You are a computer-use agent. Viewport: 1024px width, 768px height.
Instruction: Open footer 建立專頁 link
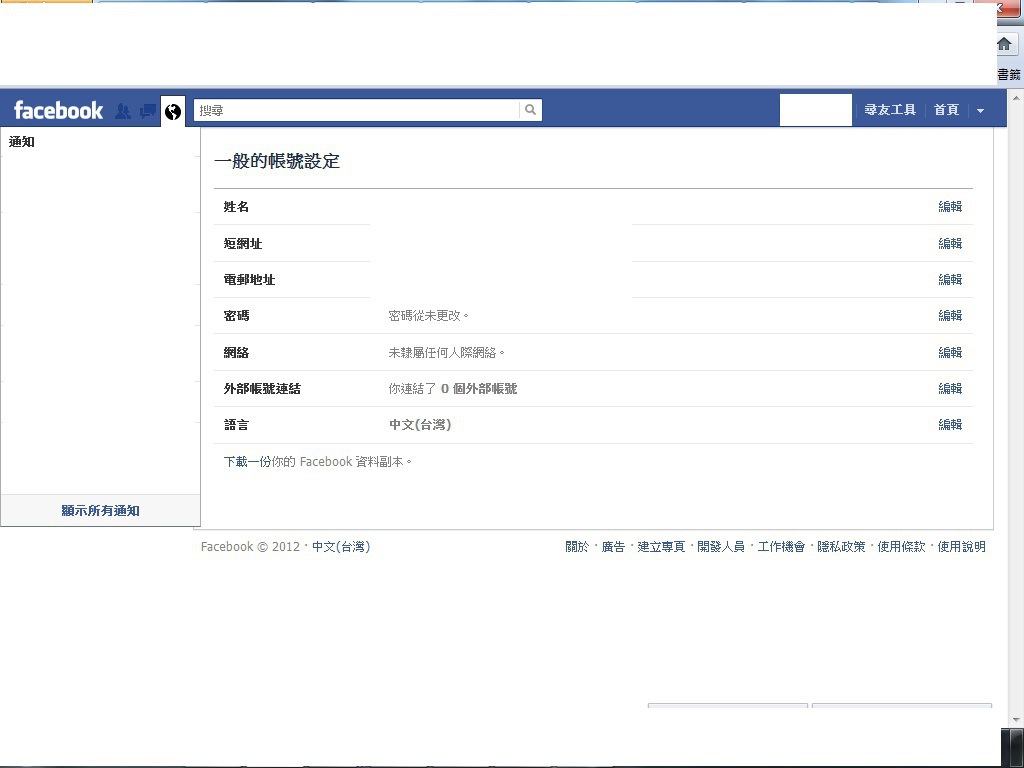click(x=661, y=547)
